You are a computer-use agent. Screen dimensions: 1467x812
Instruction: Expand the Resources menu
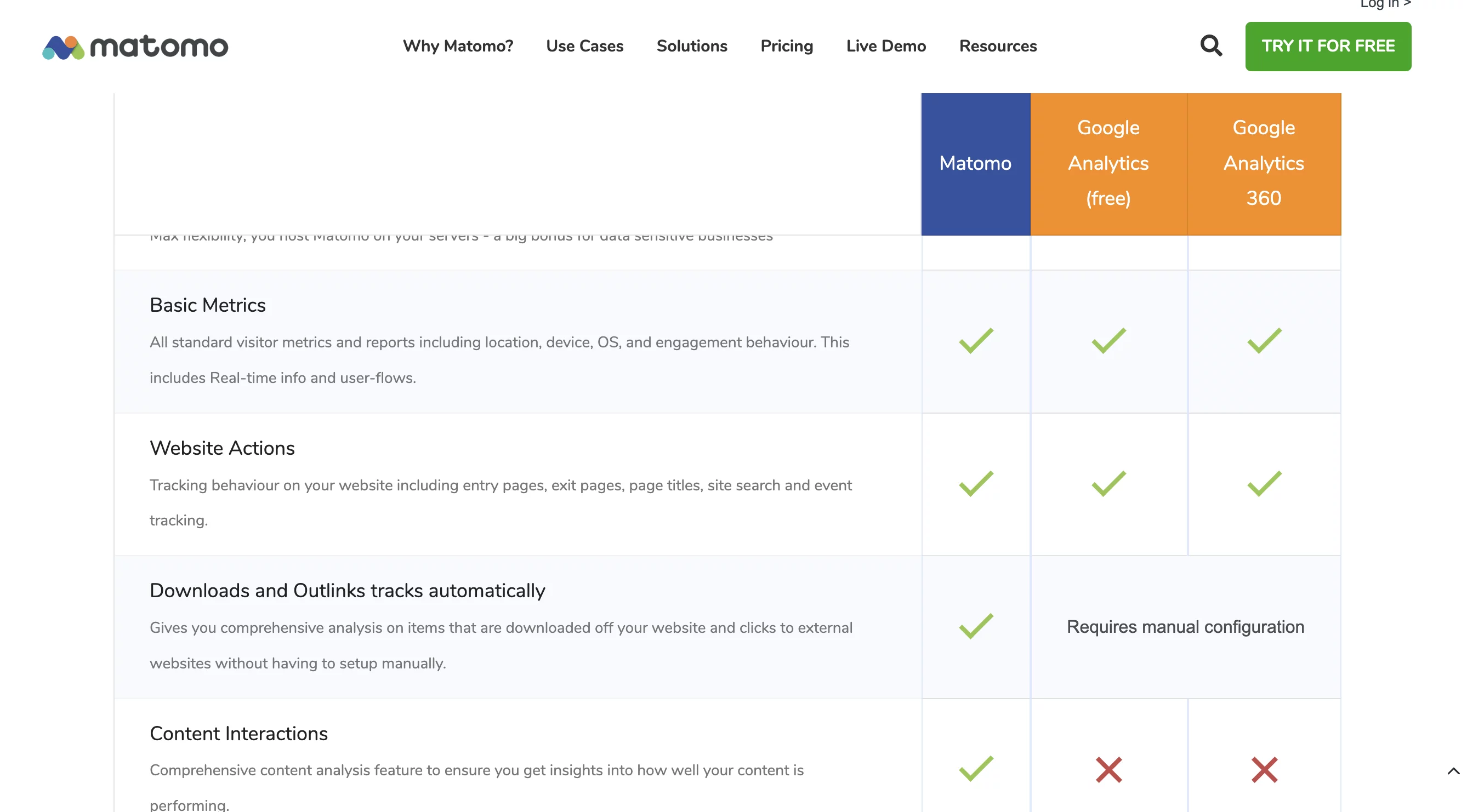(998, 46)
